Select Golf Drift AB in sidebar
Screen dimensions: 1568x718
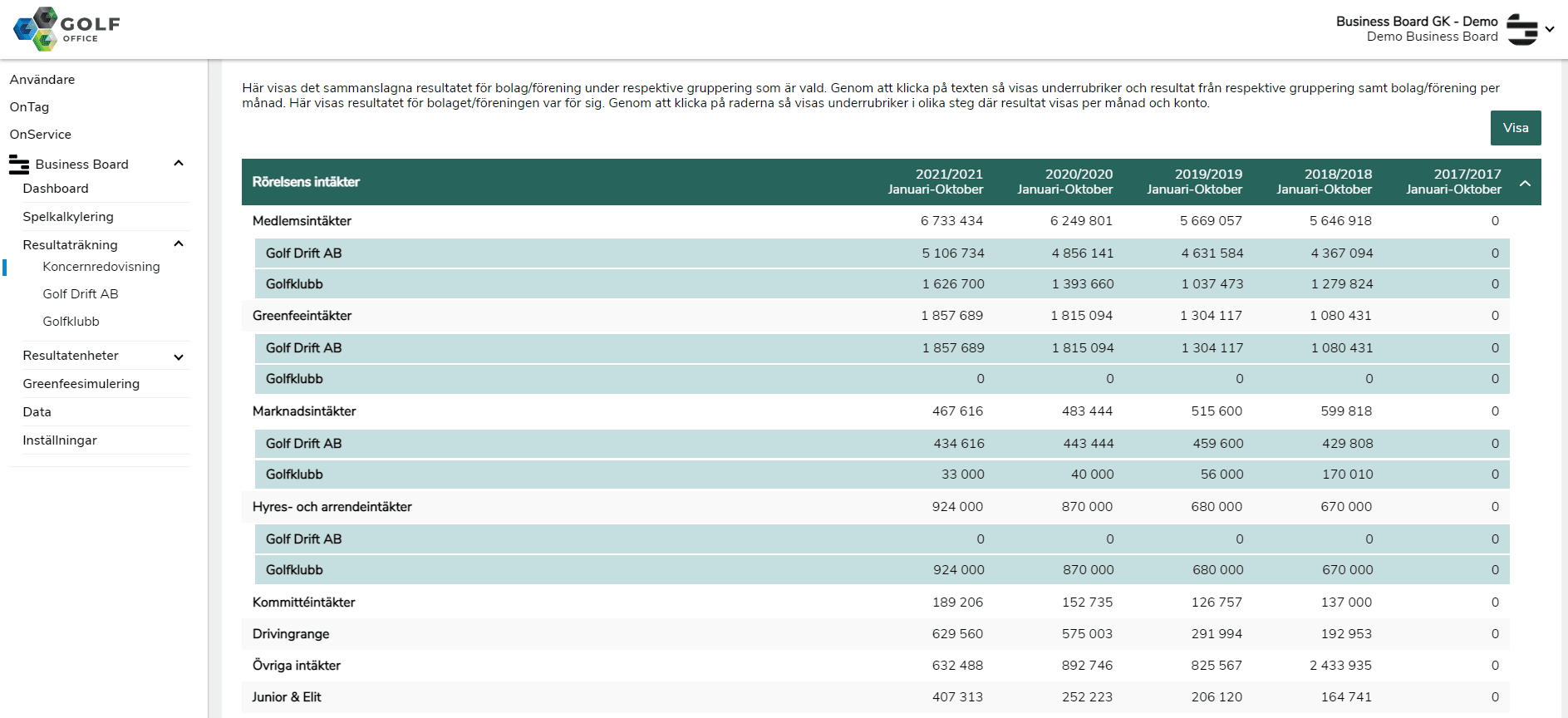81,294
